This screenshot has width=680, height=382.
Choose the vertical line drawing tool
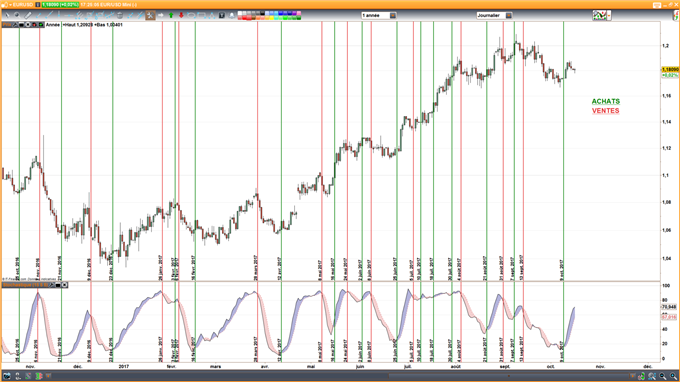(59, 15)
